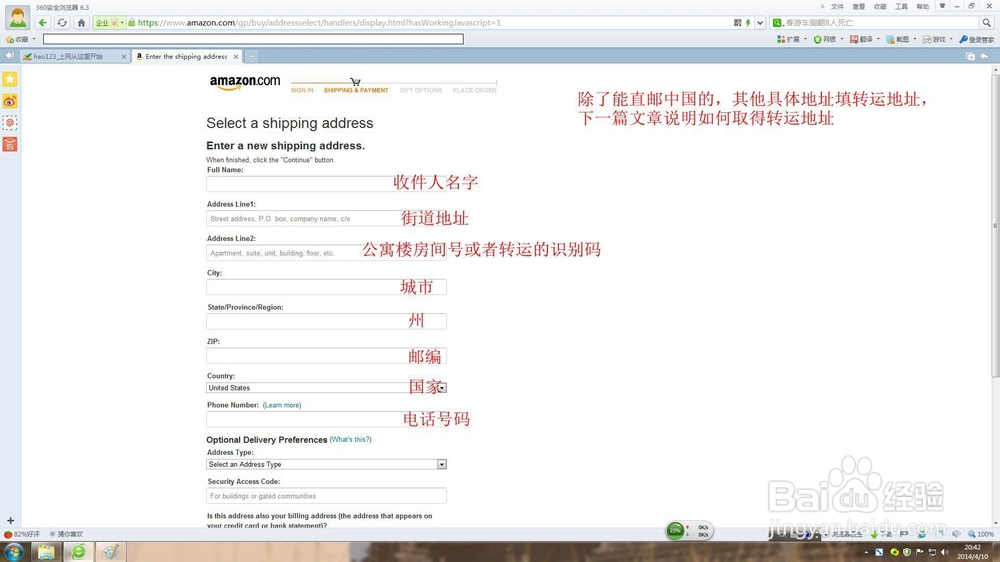Click the Full Name input field
Viewport: 1000px width, 562px height.
click(327, 184)
